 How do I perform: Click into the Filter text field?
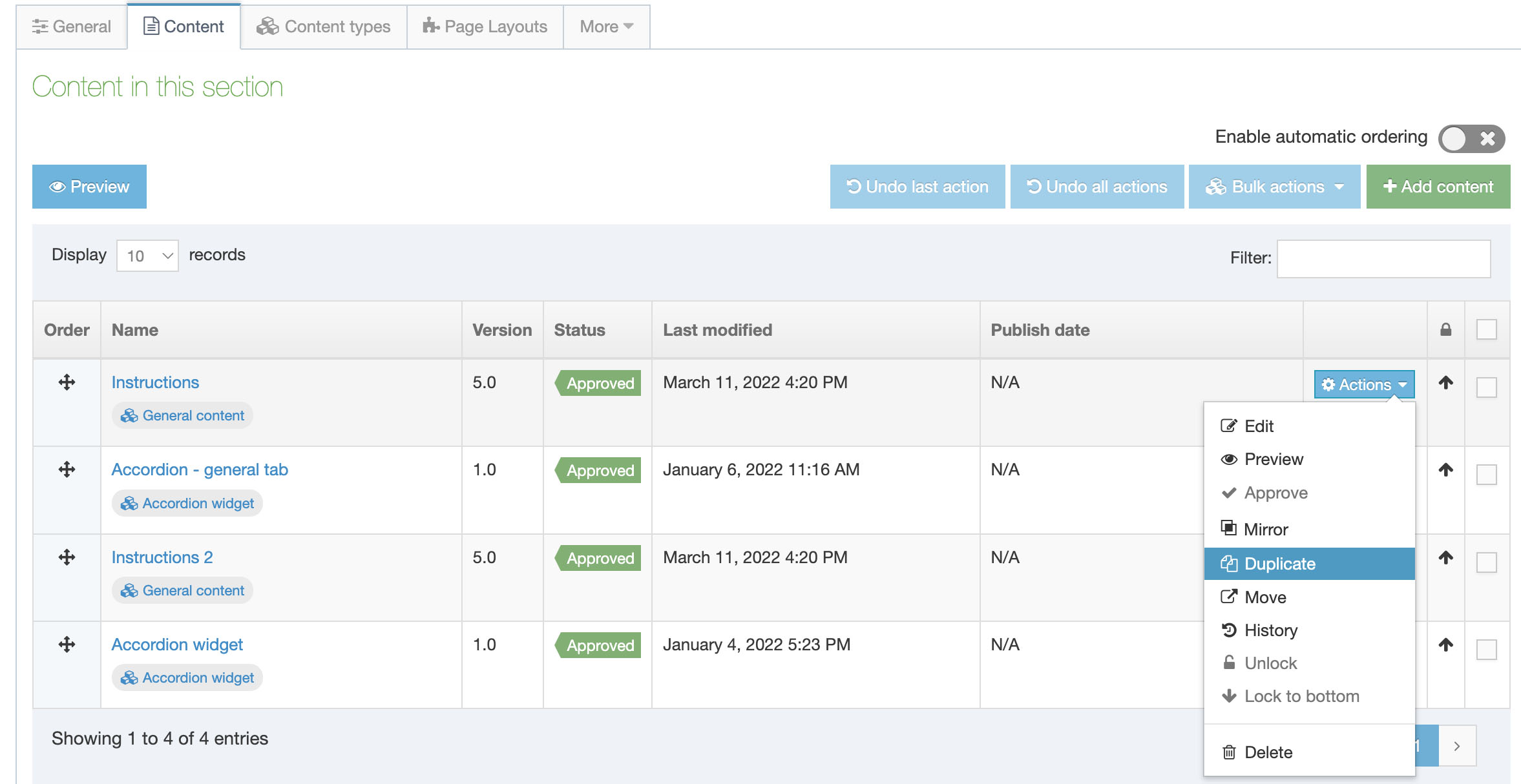pos(1383,258)
